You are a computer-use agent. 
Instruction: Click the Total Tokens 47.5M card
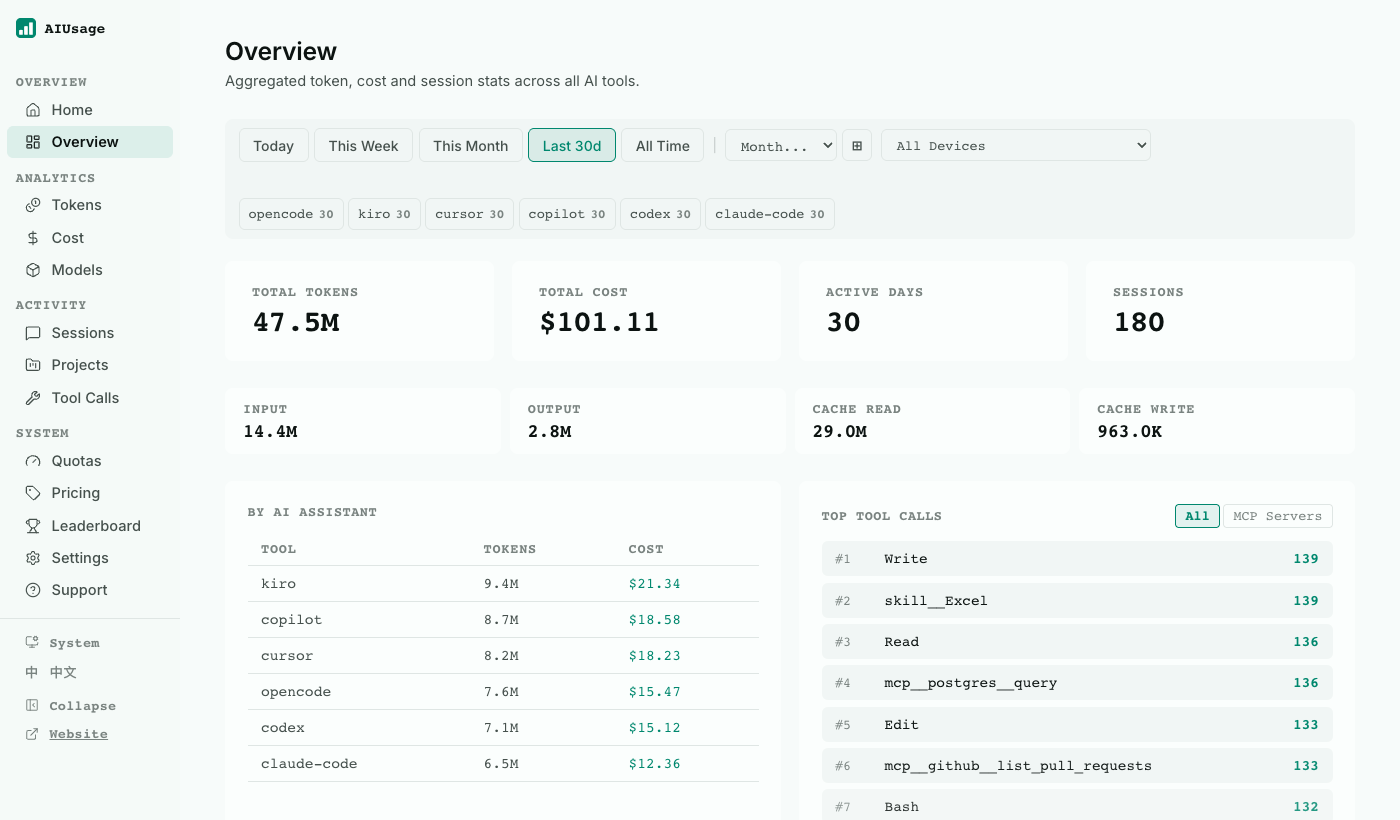click(x=360, y=311)
